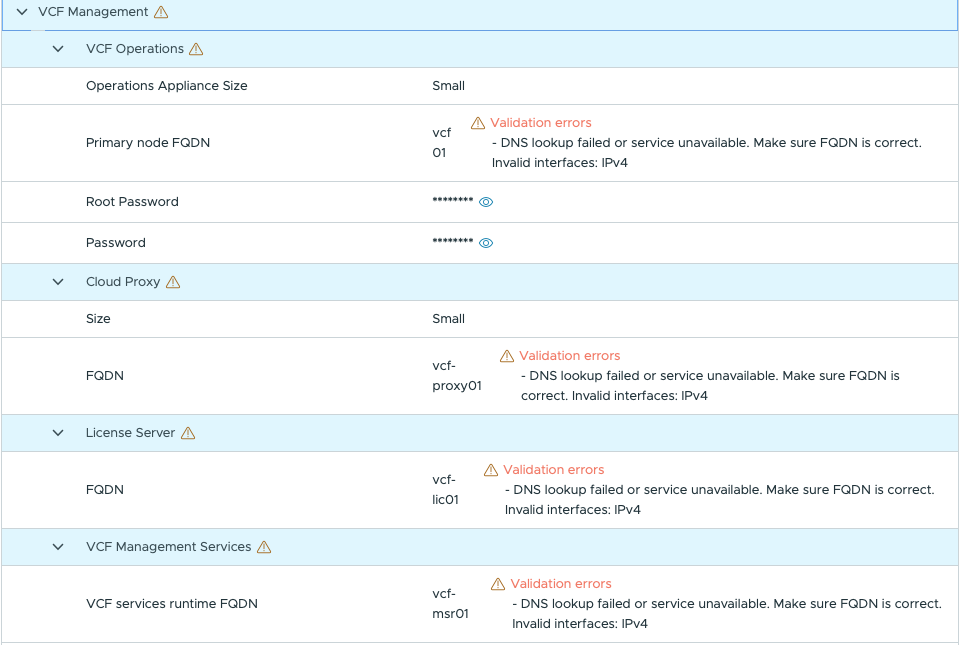The width and height of the screenshot is (973, 645).
Task: Click the 'Small' value for Cloud Proxy Size
Action: [x=448, y=318]
